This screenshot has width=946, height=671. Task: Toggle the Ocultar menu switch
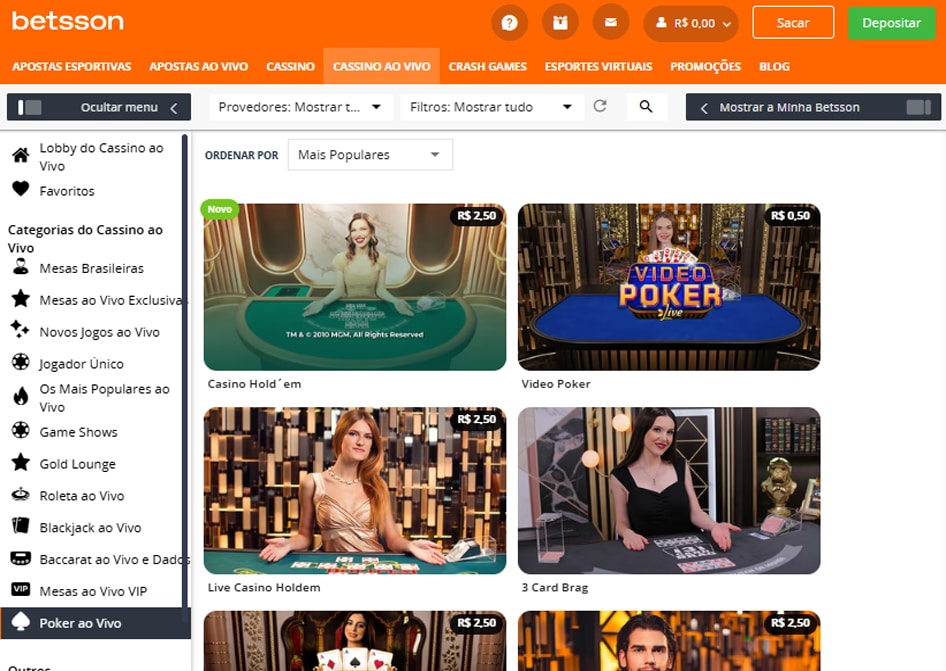31,106
